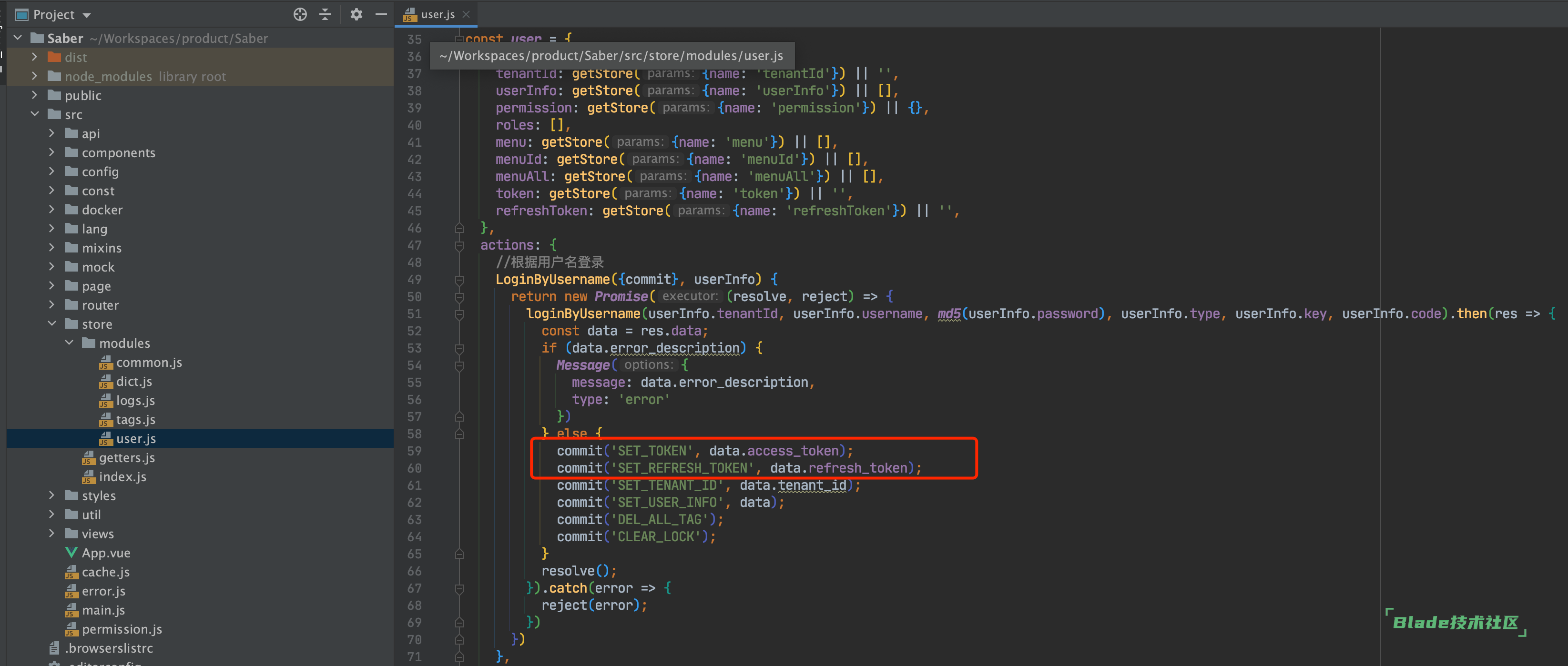Collapse the Saber root project node
The image size is (1568, 666).
coord(18,38)
